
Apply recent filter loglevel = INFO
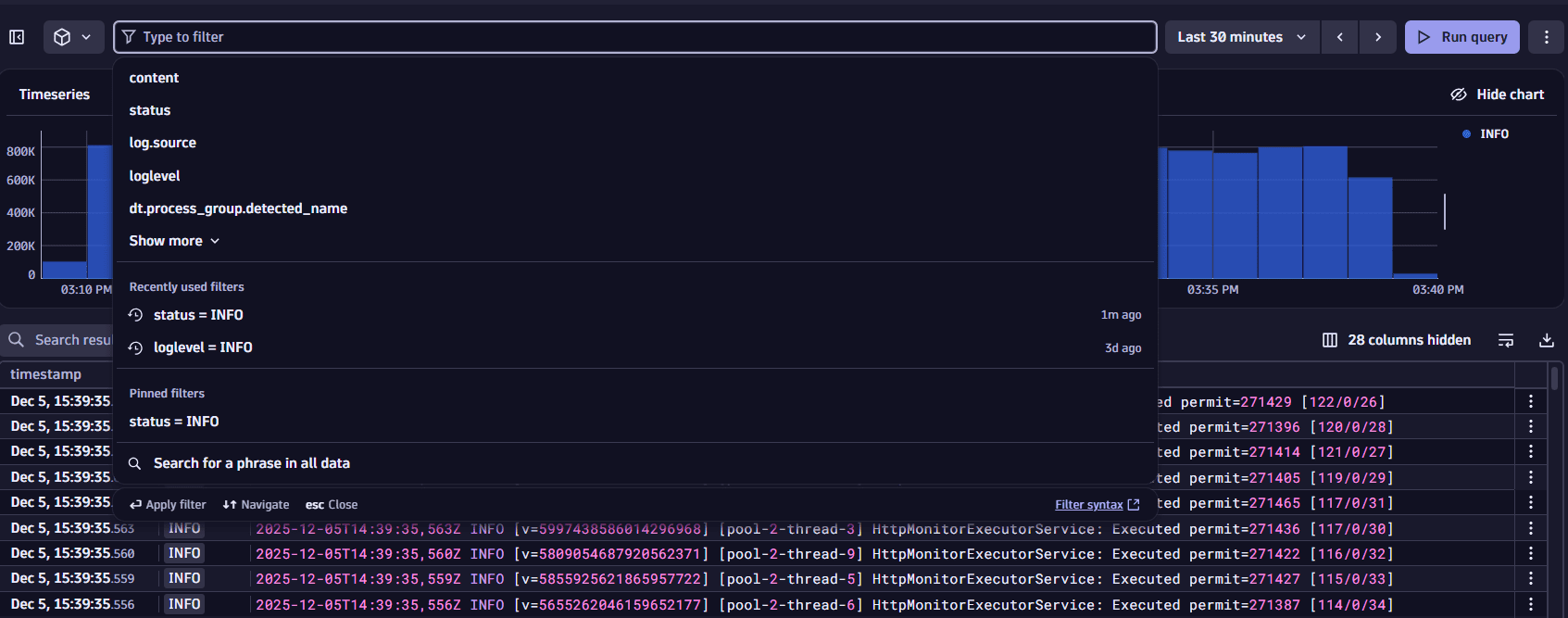(635, 347)
